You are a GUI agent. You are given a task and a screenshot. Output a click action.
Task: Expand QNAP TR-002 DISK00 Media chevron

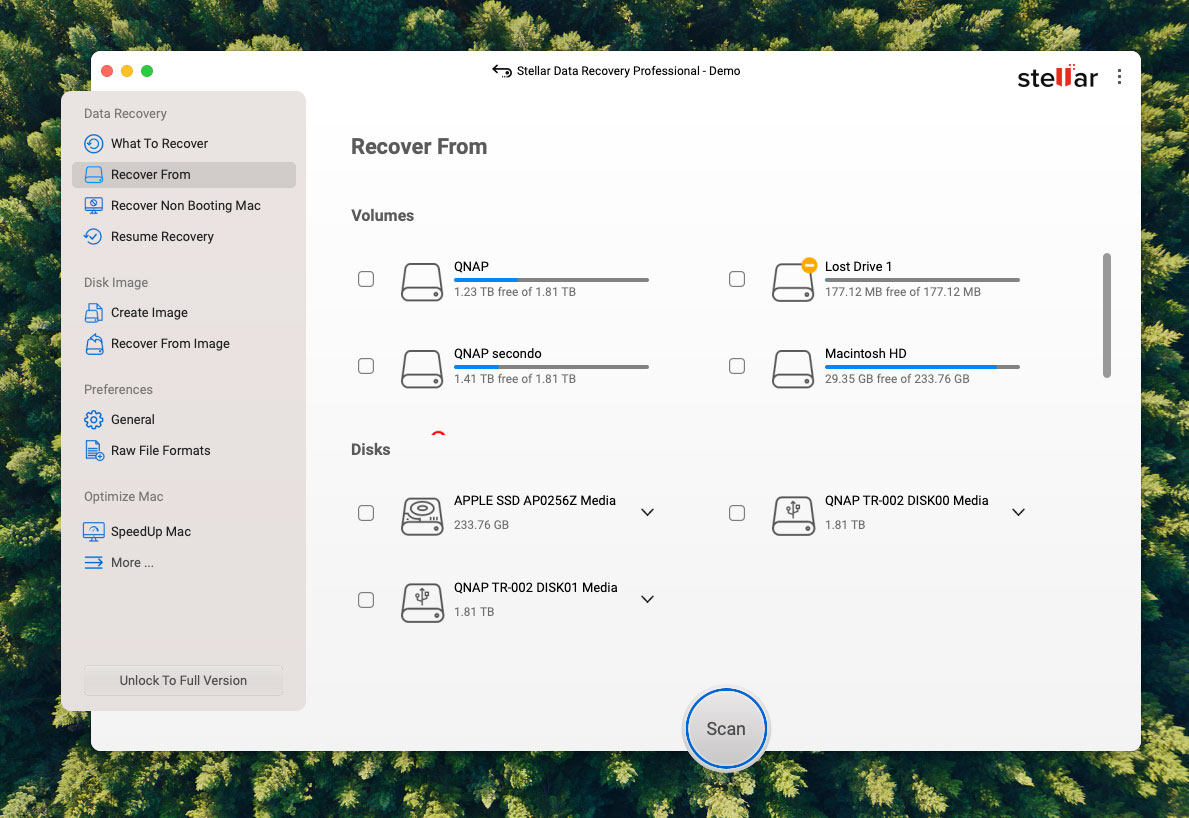pyautogui.click(x=1018, y=512)
